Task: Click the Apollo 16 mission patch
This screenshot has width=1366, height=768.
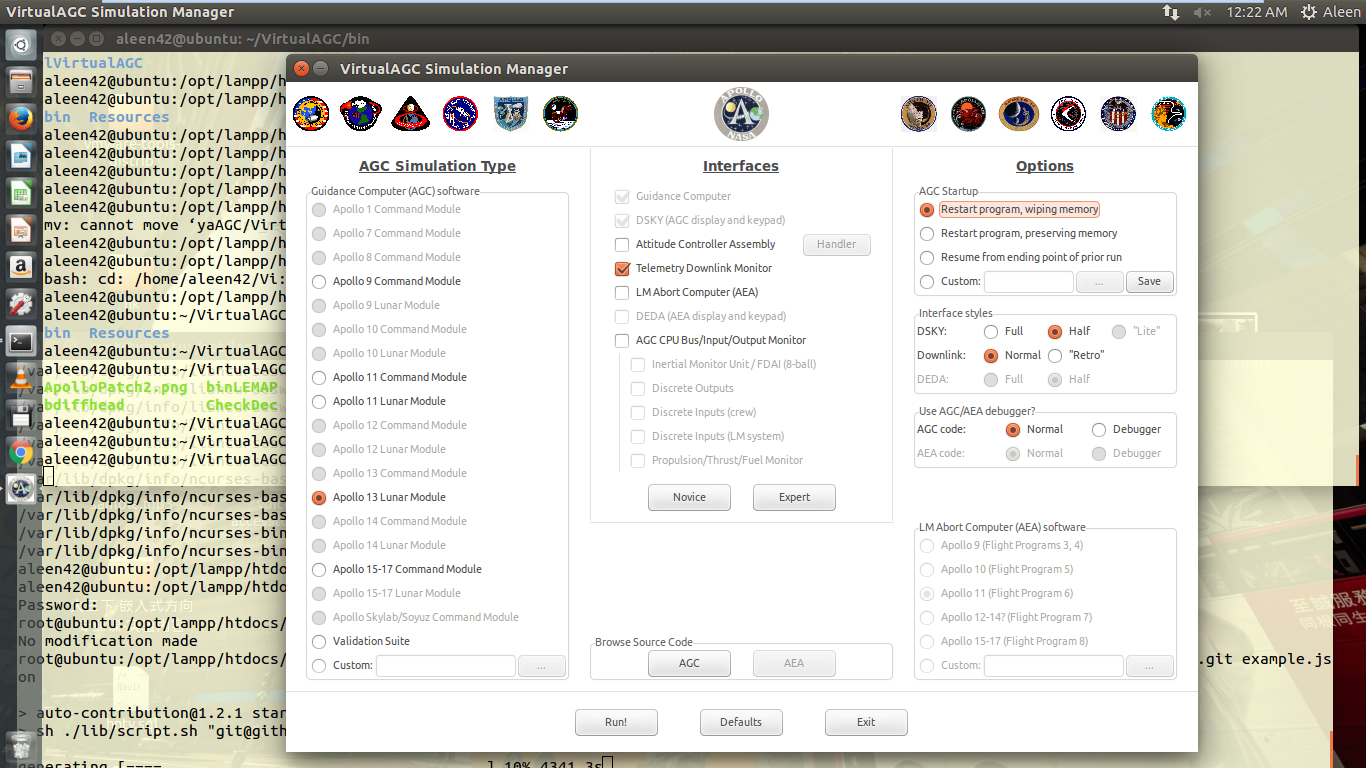Action: [1119, 114]
